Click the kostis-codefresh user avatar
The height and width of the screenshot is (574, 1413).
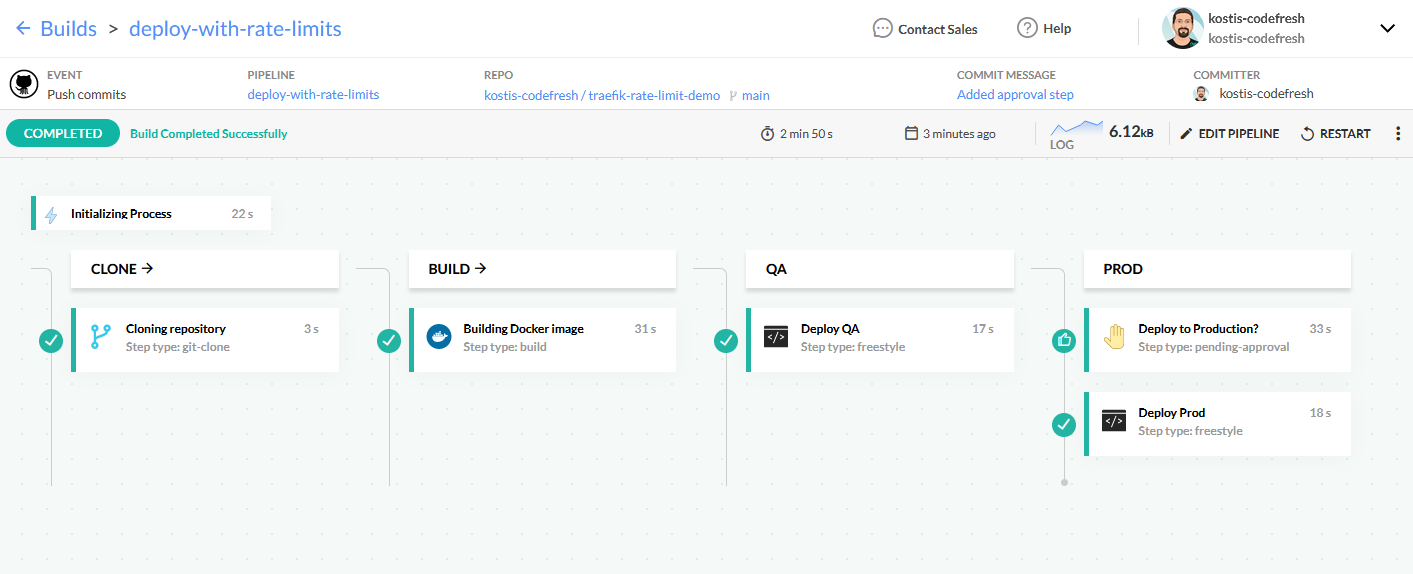click(1182, 28)
